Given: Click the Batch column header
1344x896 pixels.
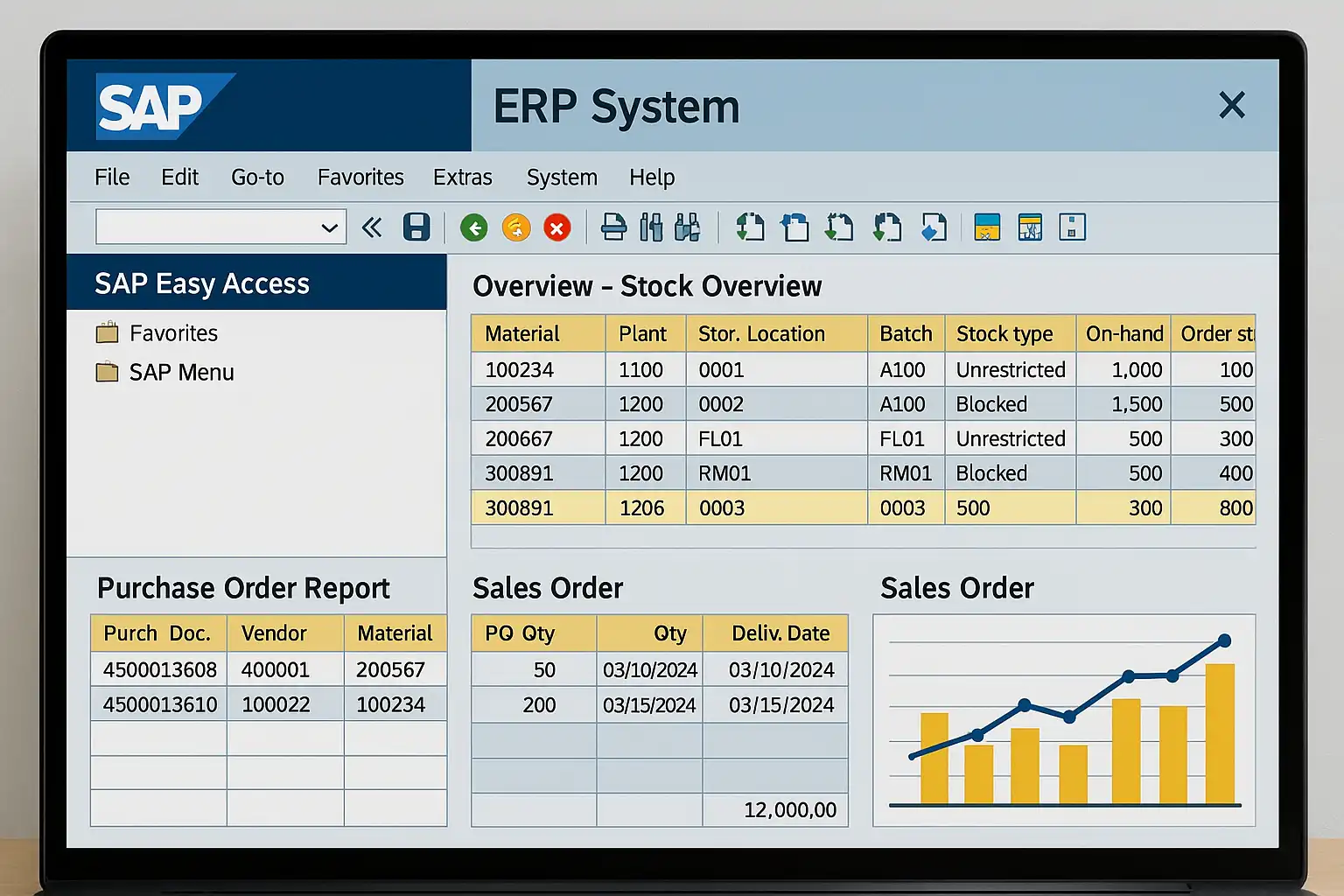Looking at the screenshot, I should pos(906,333).
